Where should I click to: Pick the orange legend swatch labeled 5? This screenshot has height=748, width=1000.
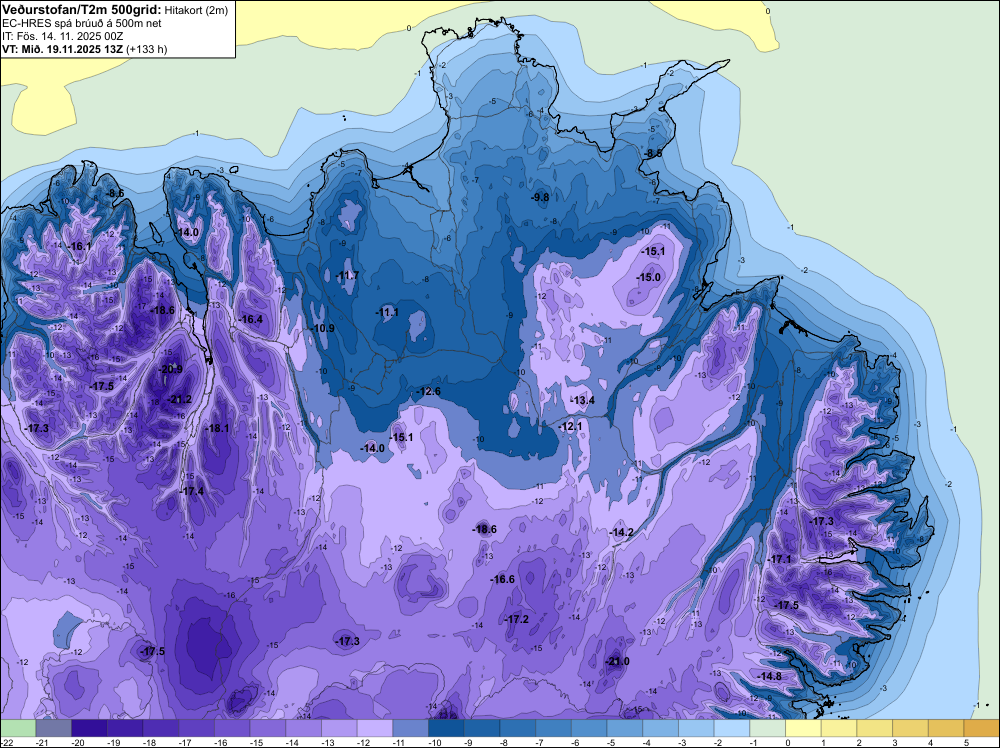(982, 728)
